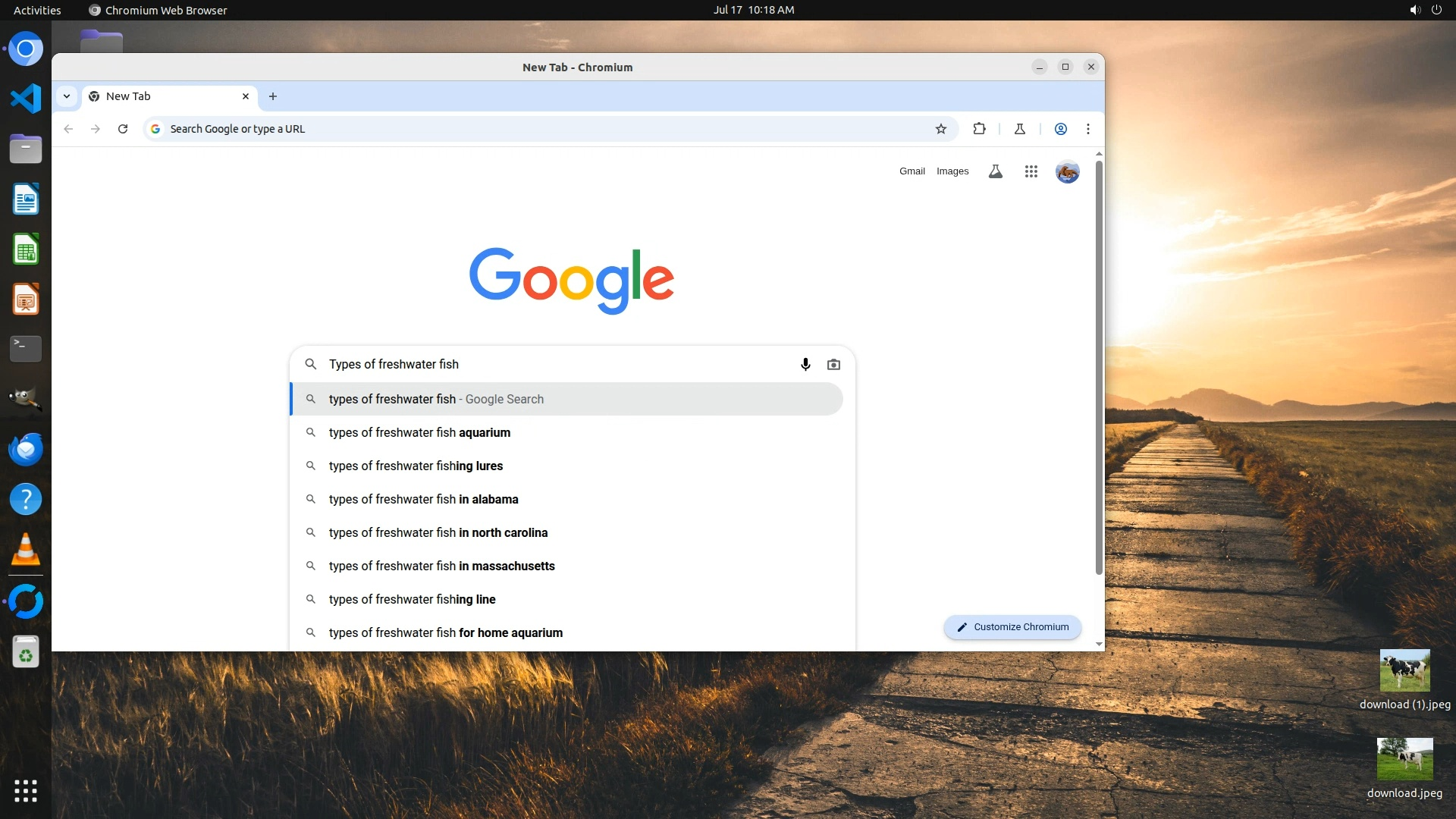Open Google Lens image search camera icon
This screenshot has width=1456, height=819.
(833, 365)
